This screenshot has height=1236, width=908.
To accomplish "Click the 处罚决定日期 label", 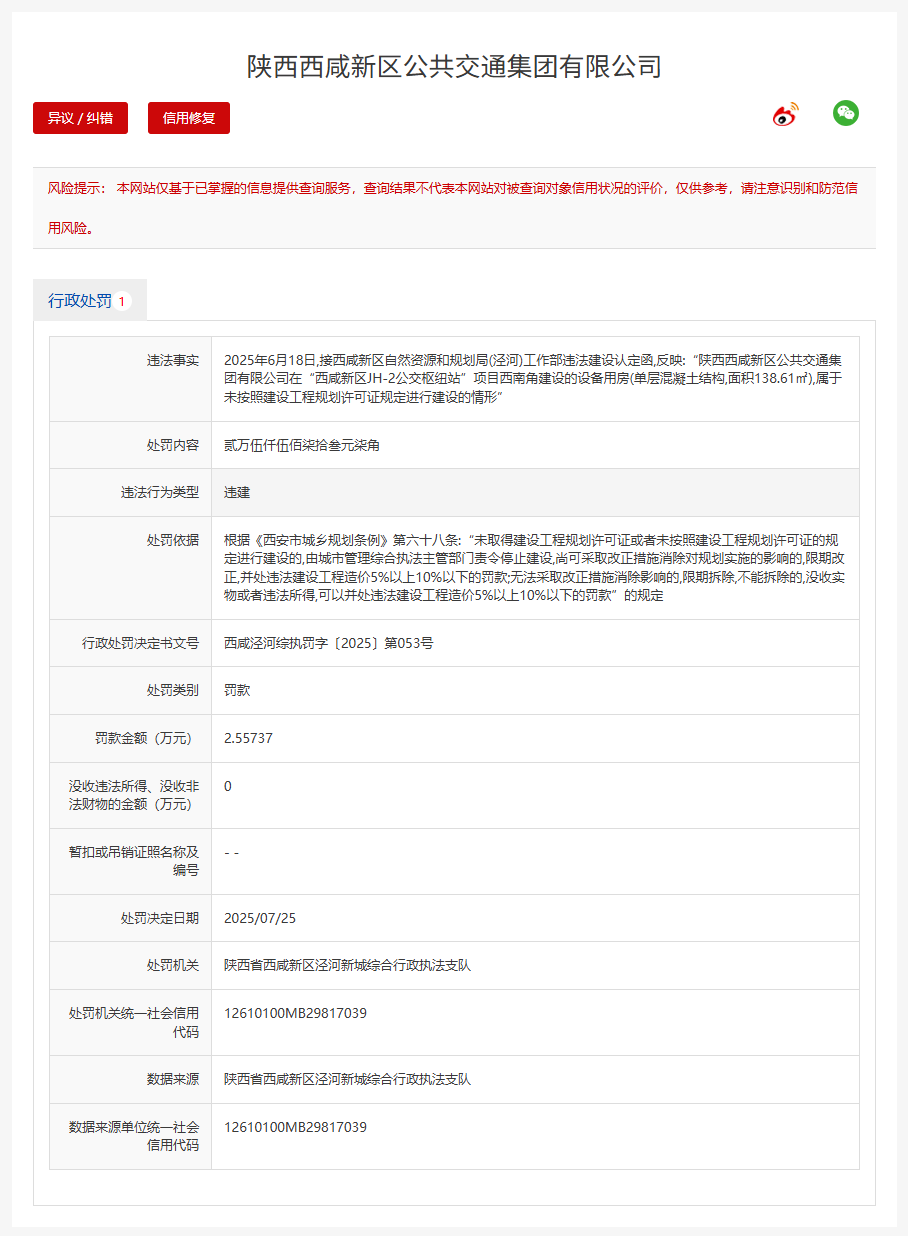I will (x=160, y=918).
